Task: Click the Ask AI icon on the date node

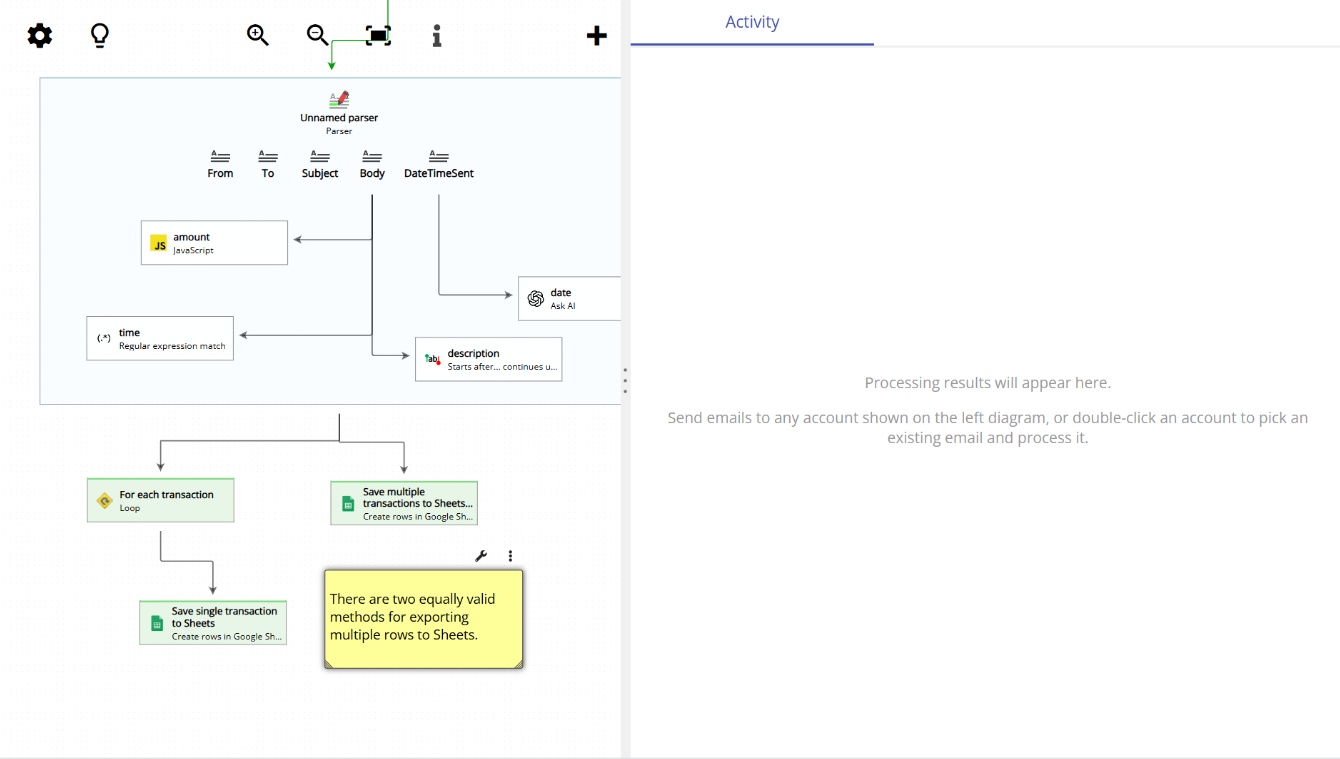Action: (537, 298)
